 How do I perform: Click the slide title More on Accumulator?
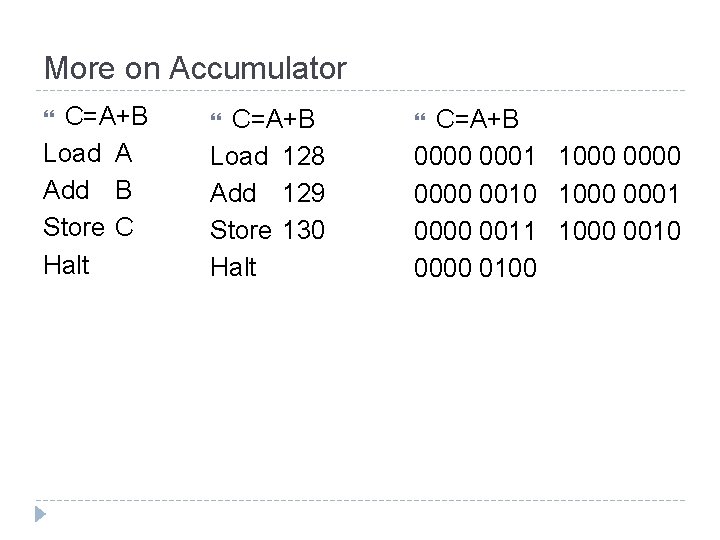pos(195,68)
